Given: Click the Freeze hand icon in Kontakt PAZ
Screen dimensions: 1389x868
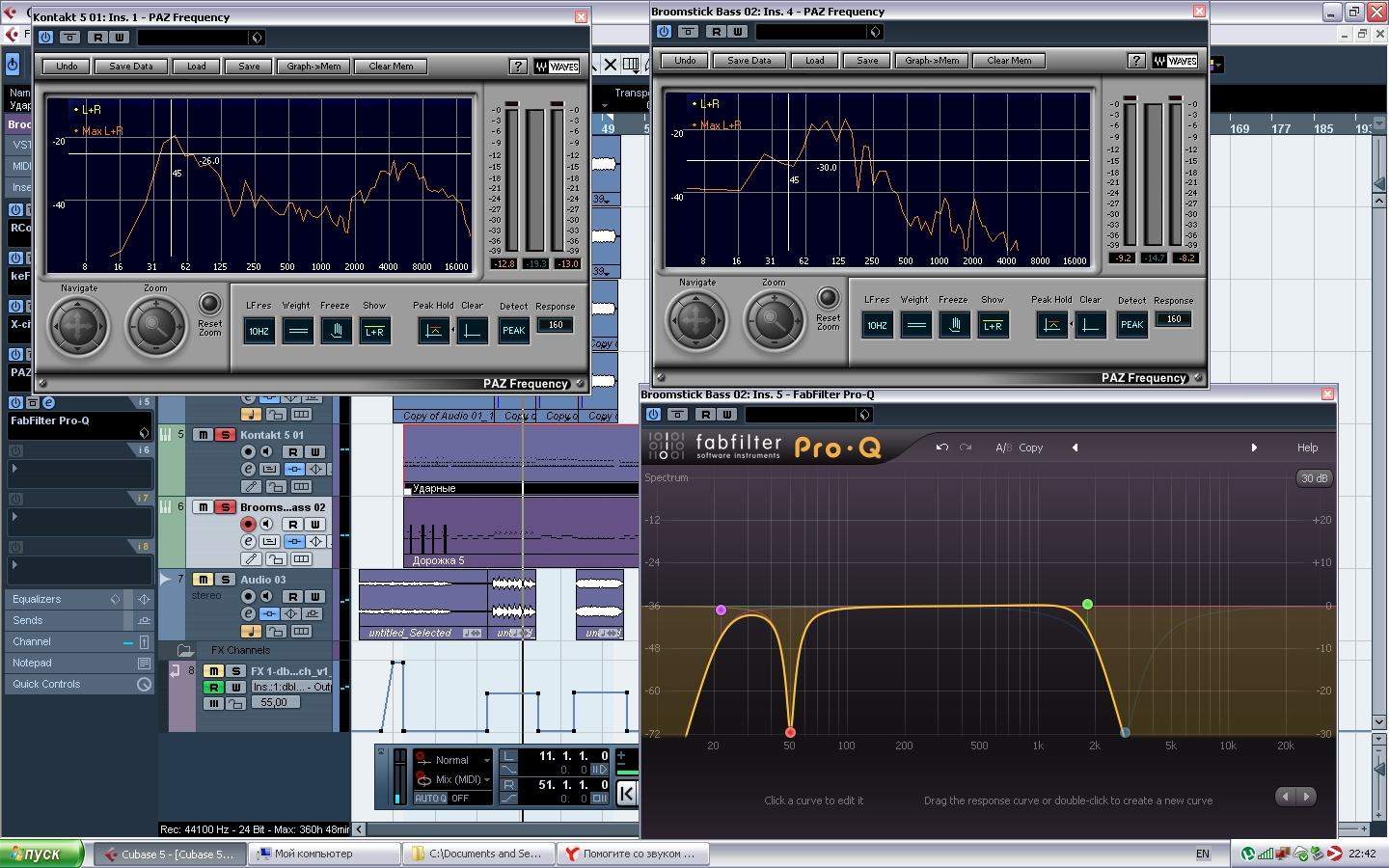Looking at the screenshot, I should click(336, 331).
